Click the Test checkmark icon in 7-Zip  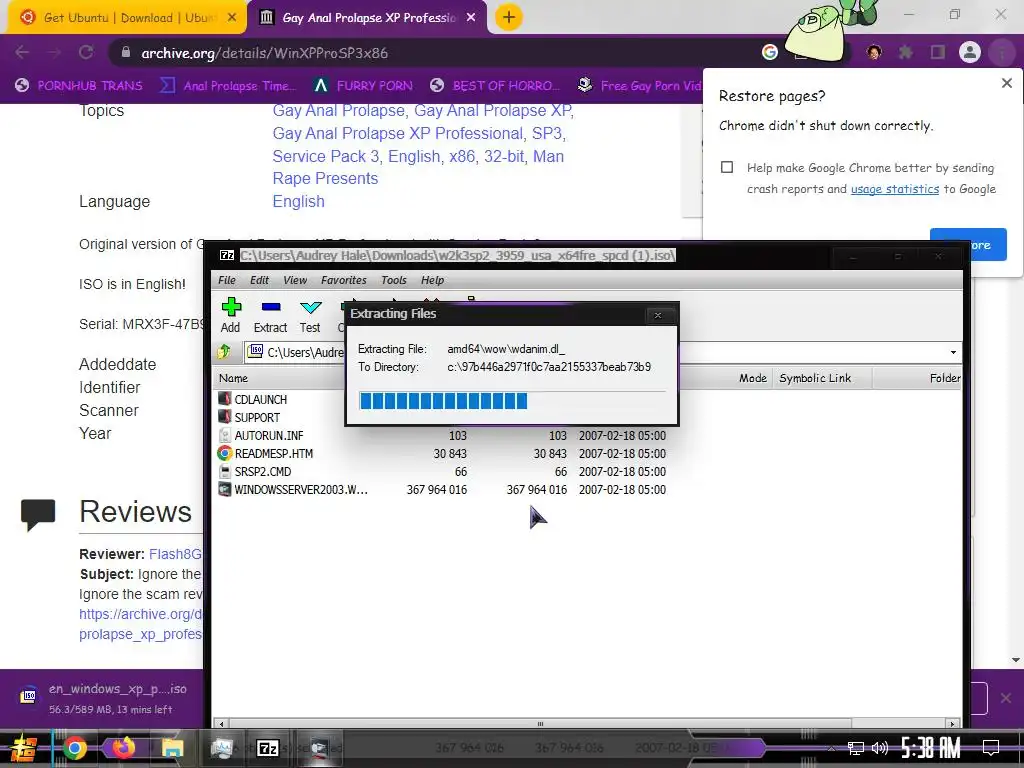point(310,307)
